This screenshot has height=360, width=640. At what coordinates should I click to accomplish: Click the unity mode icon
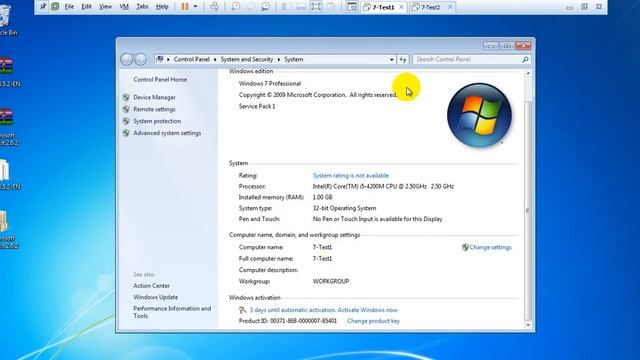pos(331,7)
